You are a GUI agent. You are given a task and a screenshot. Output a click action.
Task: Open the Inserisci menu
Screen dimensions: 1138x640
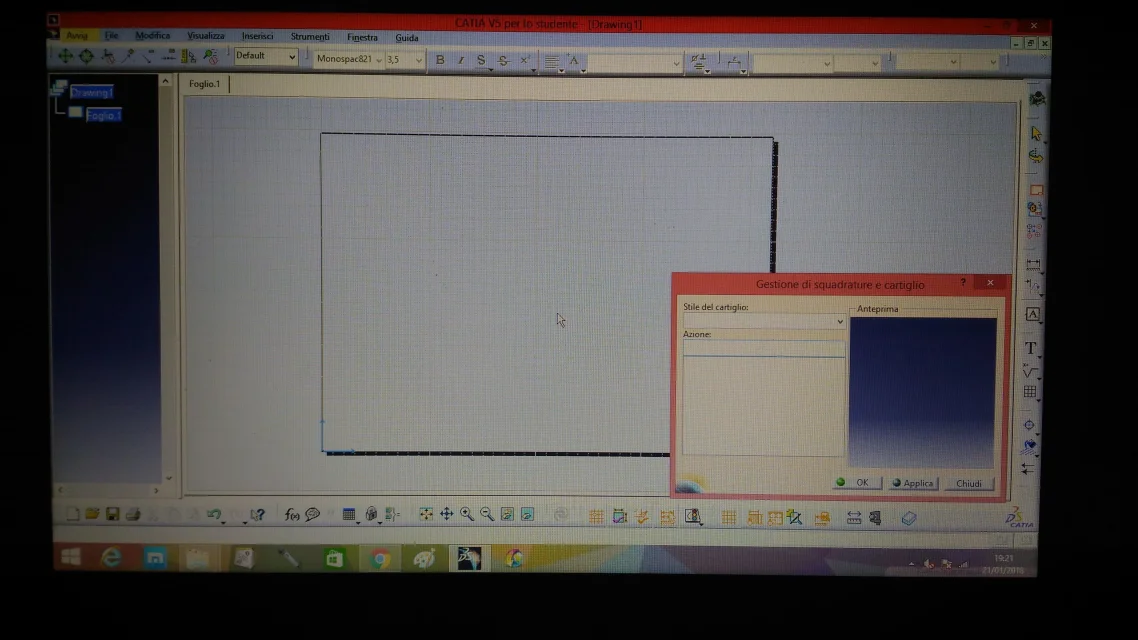point(257,37)
